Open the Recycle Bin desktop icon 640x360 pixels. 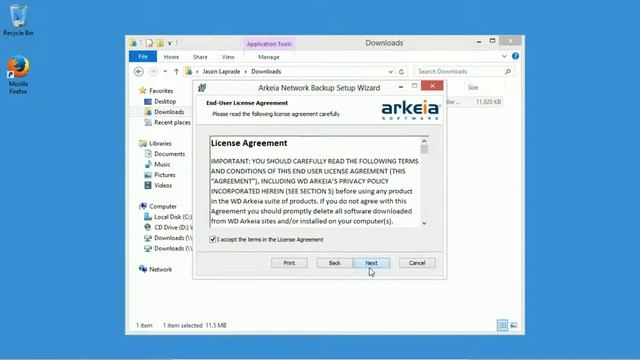[x=18, y=20]
